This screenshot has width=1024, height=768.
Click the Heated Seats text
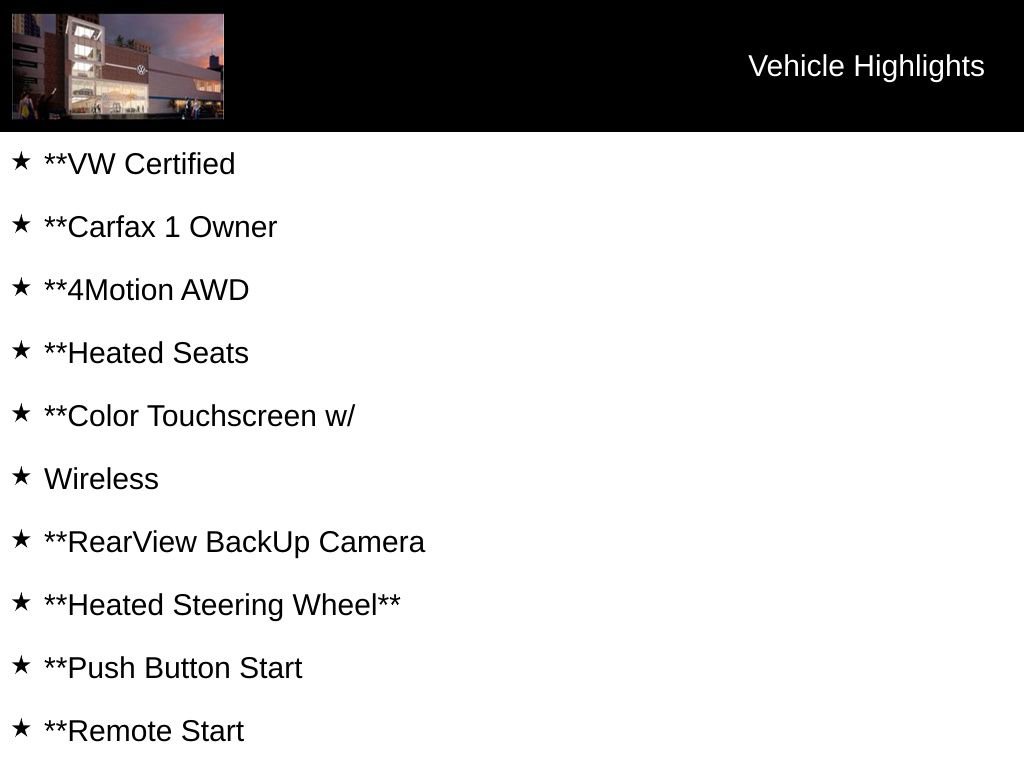[146, 353]
